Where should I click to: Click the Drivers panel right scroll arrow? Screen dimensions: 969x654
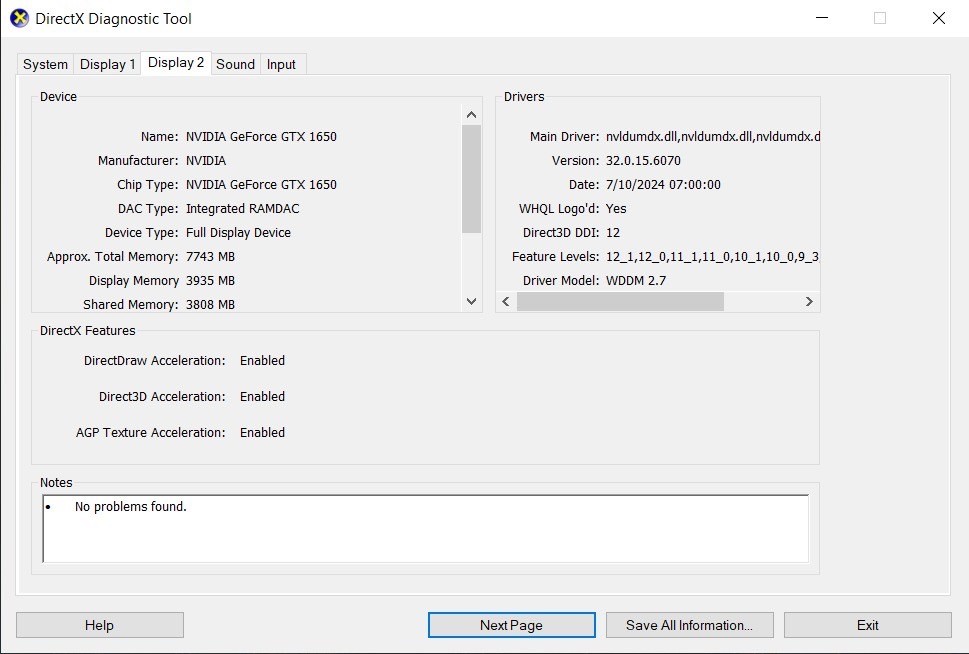[x=810, y=301]
